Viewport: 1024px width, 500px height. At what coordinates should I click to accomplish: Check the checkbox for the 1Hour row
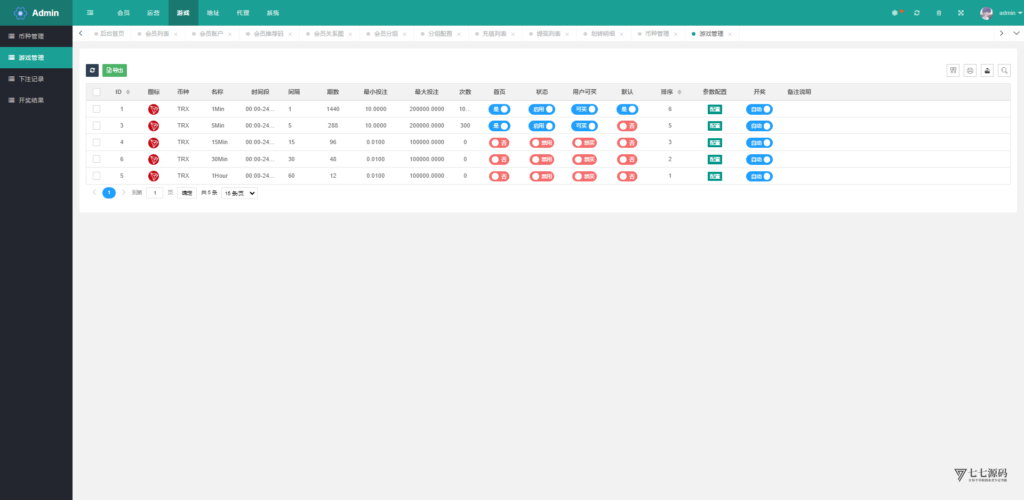(x=97, y=176)
